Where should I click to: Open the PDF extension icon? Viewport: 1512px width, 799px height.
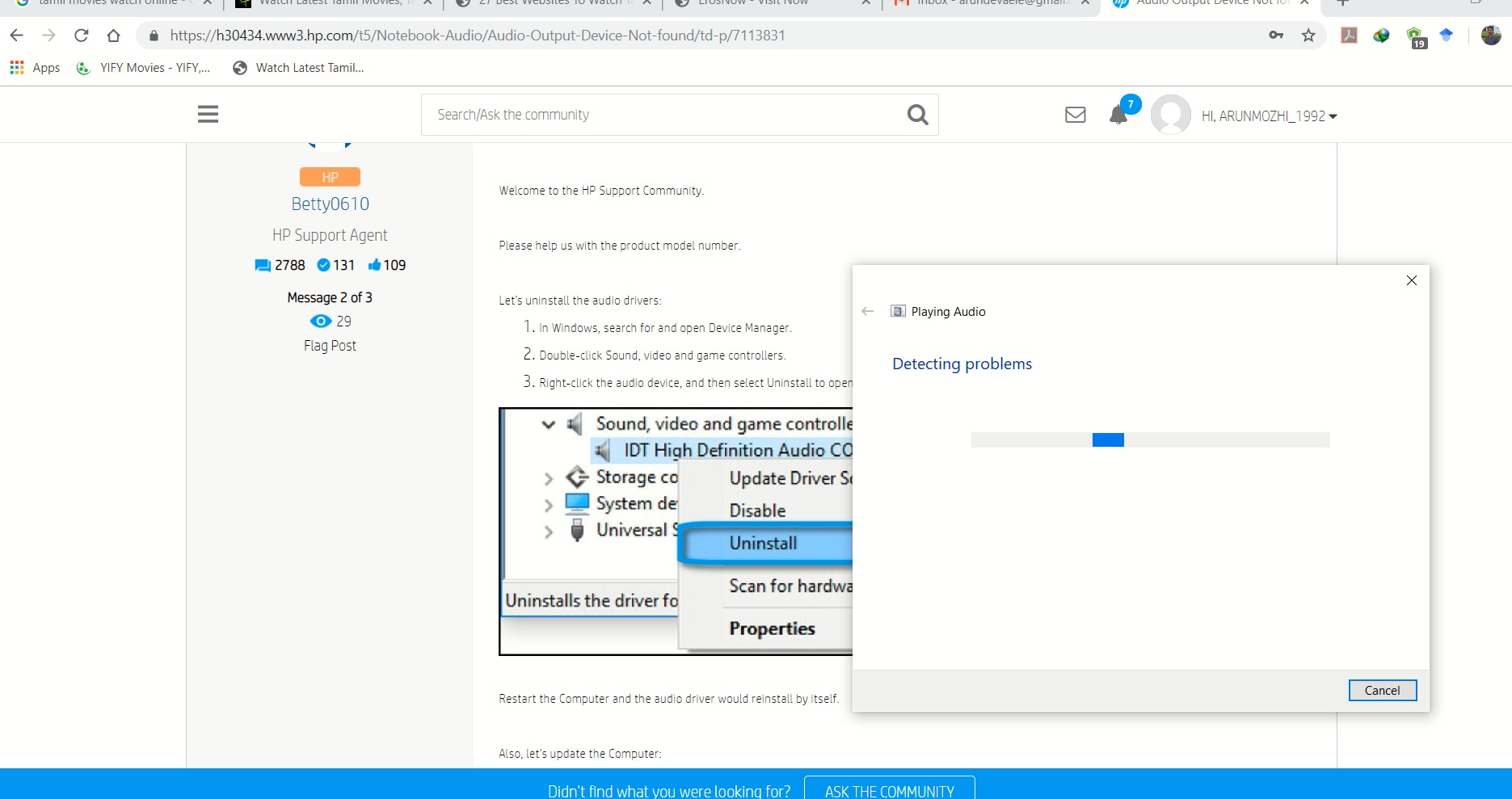coord(1349,36)
